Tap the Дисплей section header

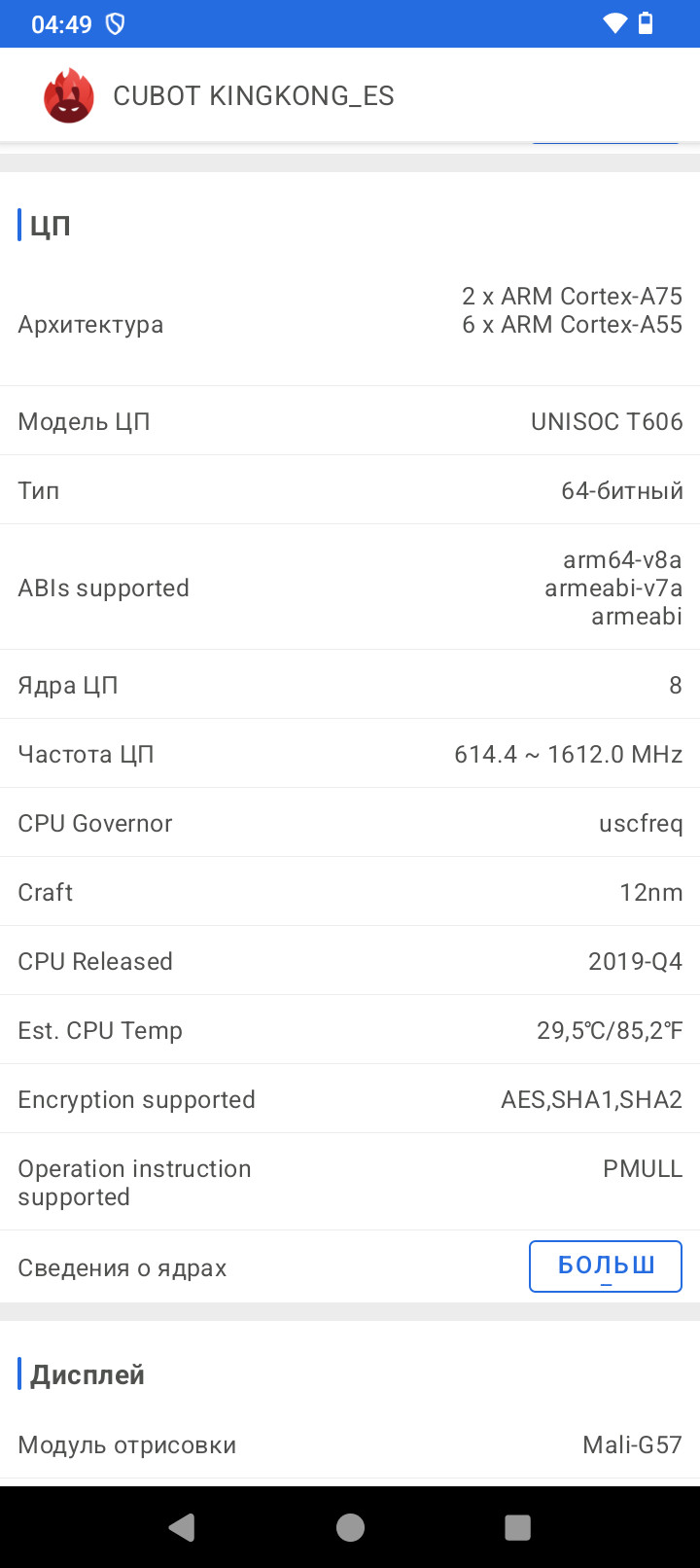(x=87, y=1374)
